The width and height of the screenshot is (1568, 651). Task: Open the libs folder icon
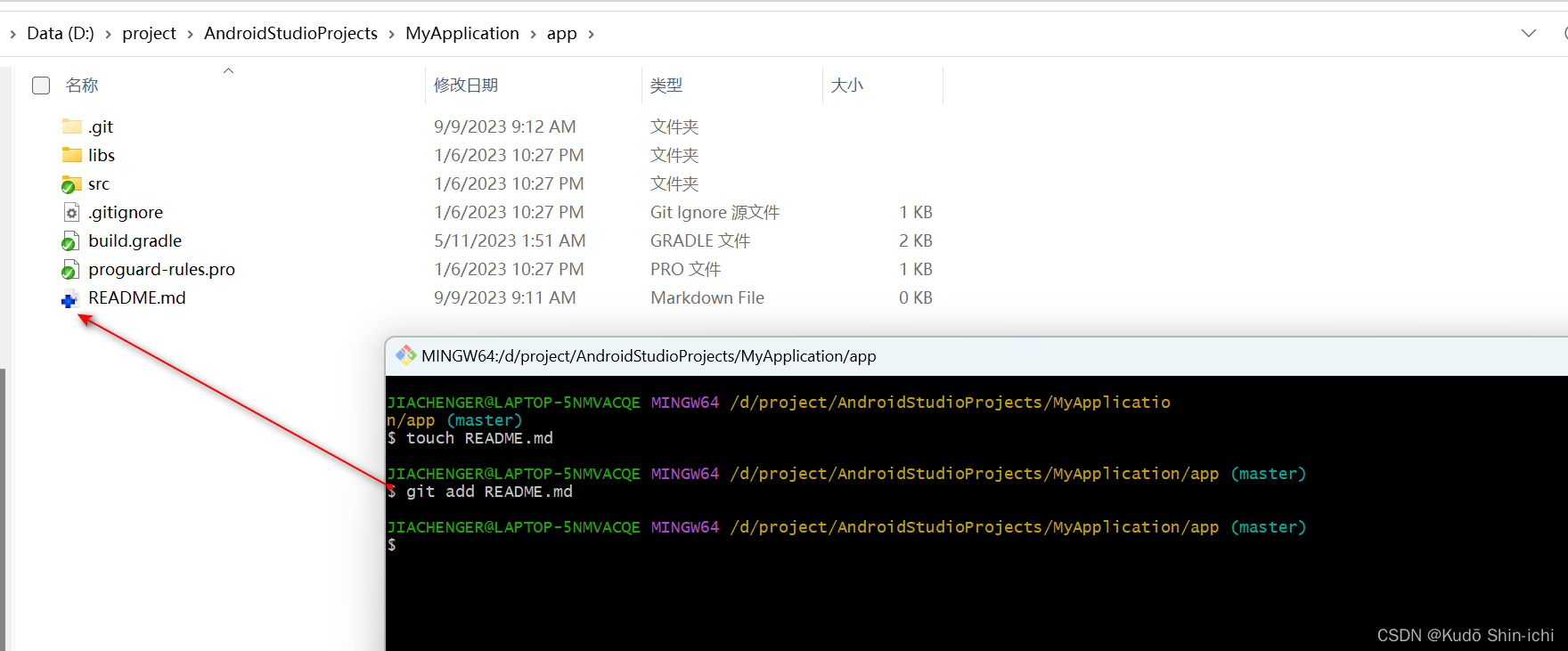[x=72, y=155]
